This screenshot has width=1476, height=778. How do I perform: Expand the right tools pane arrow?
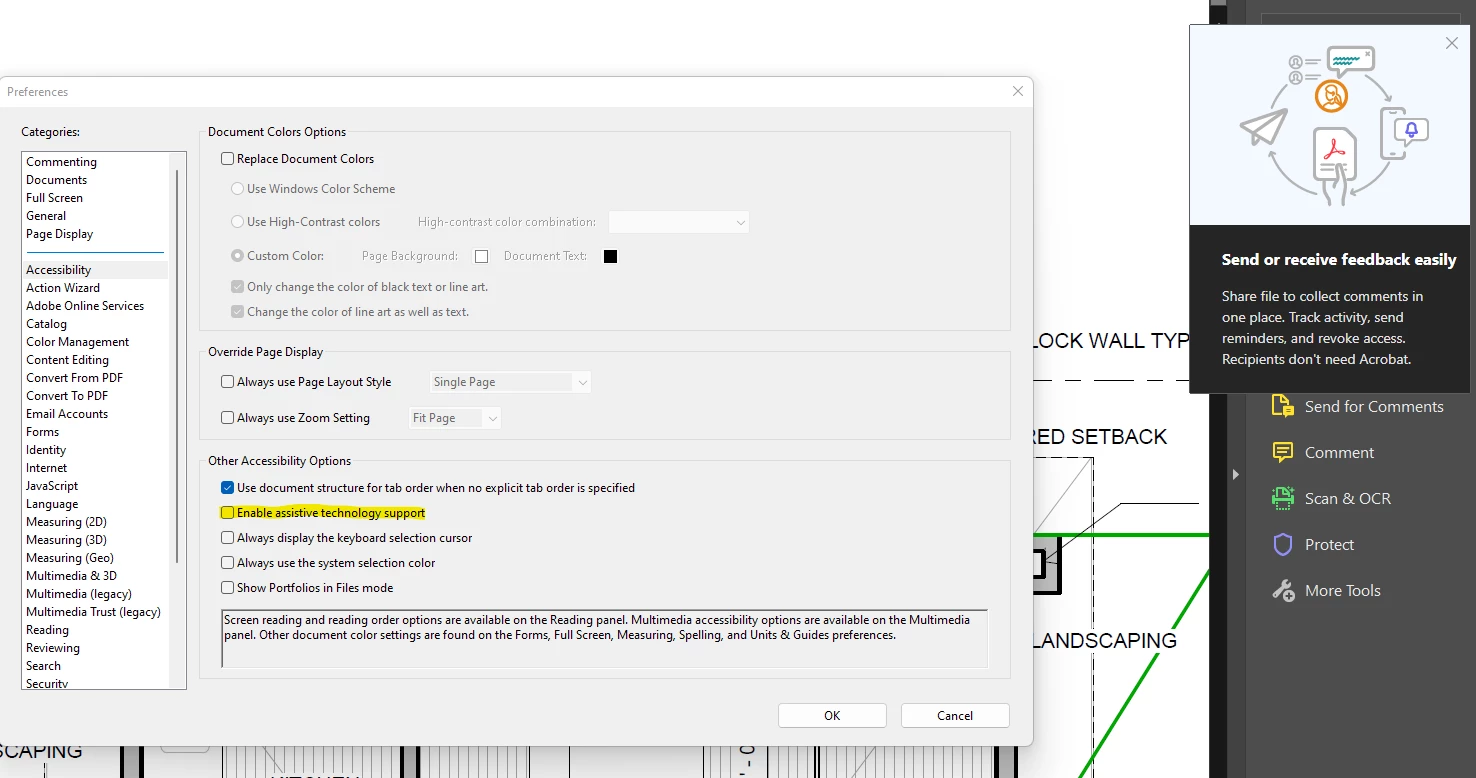coord(1236,474)
